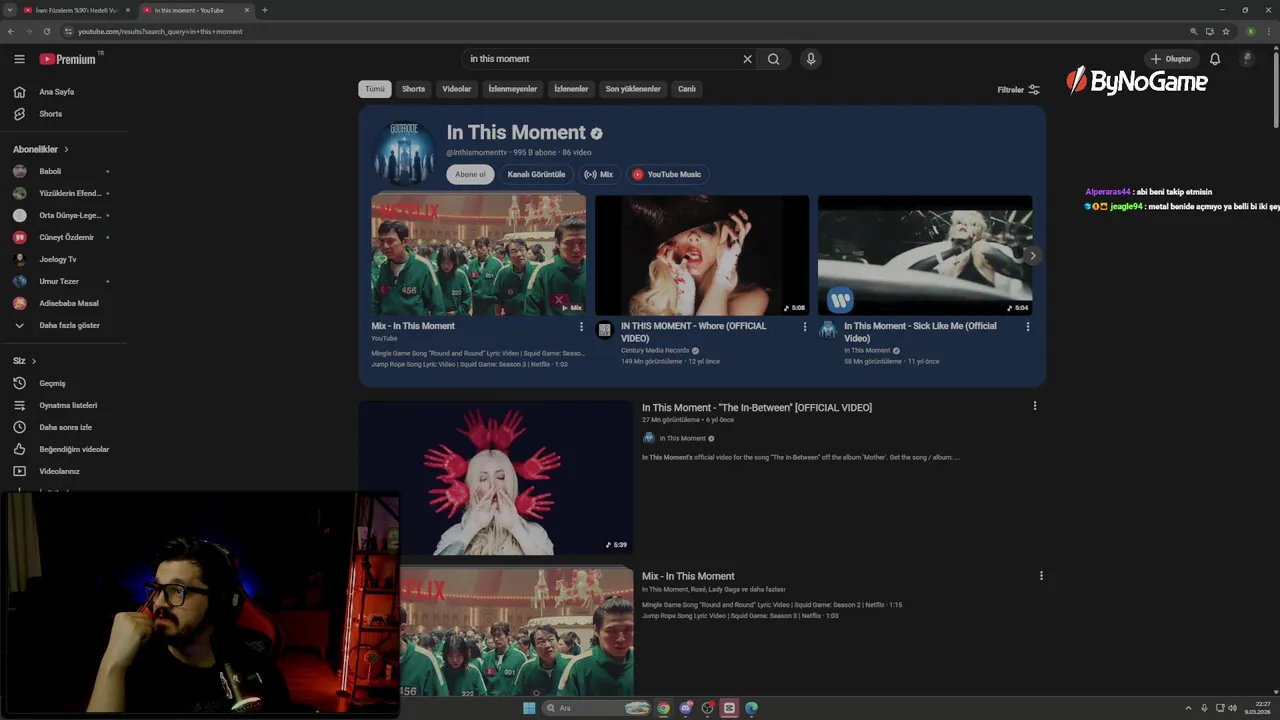This screenshot has width=1280, height=720.
Task: Open options for The In-Between video result
Action: (x=1035, y=406)
